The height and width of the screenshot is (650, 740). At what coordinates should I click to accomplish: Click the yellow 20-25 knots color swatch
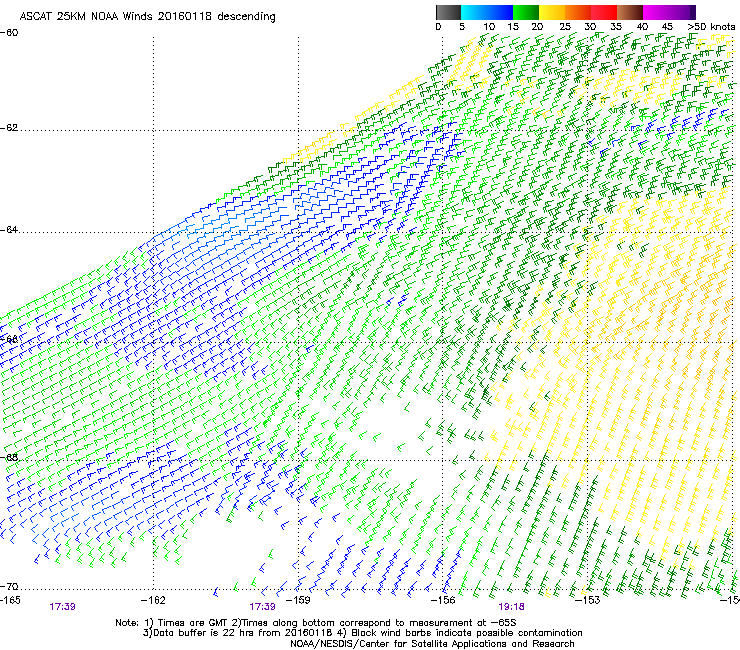[x=552, y=12]
